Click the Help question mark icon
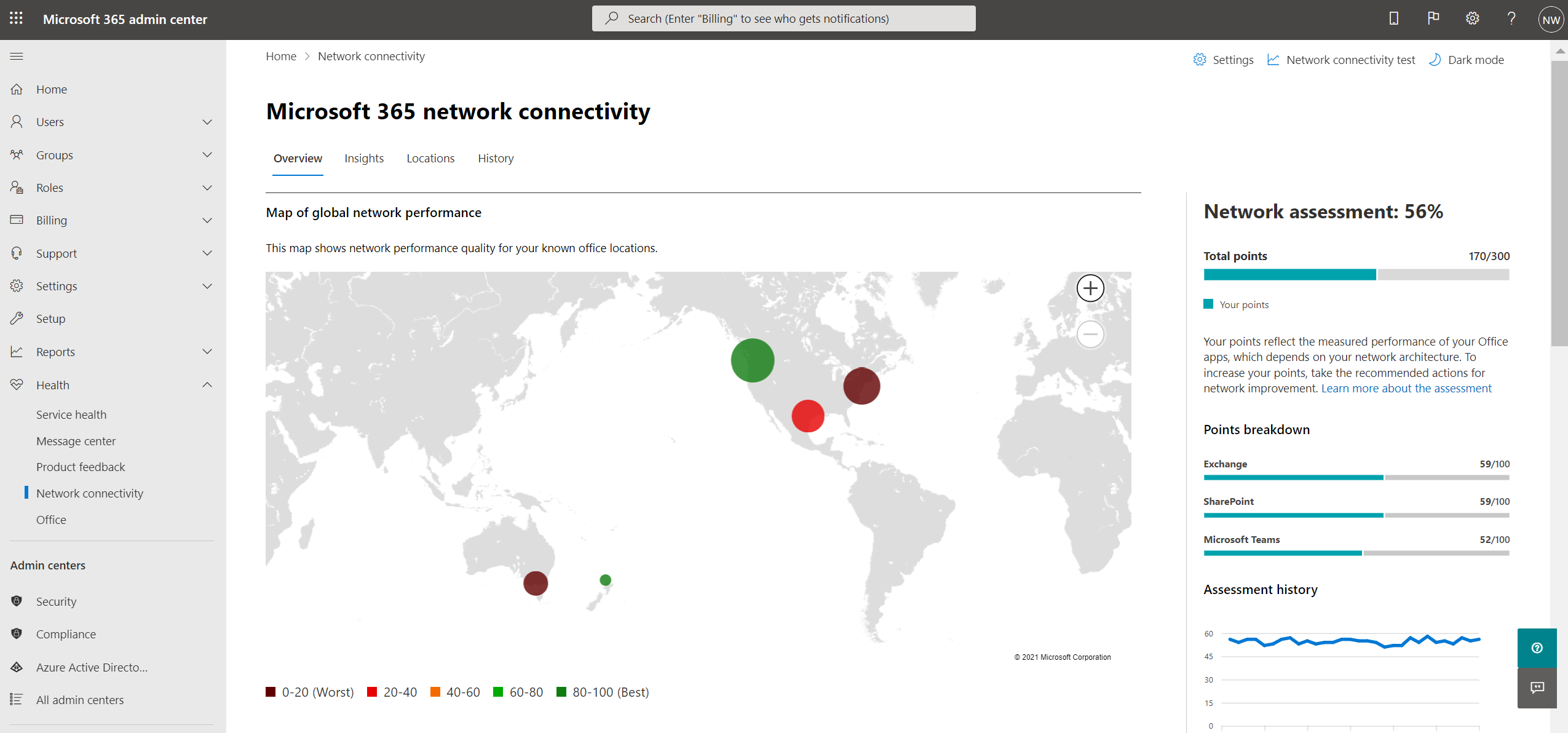 (x=1511, y=18)
